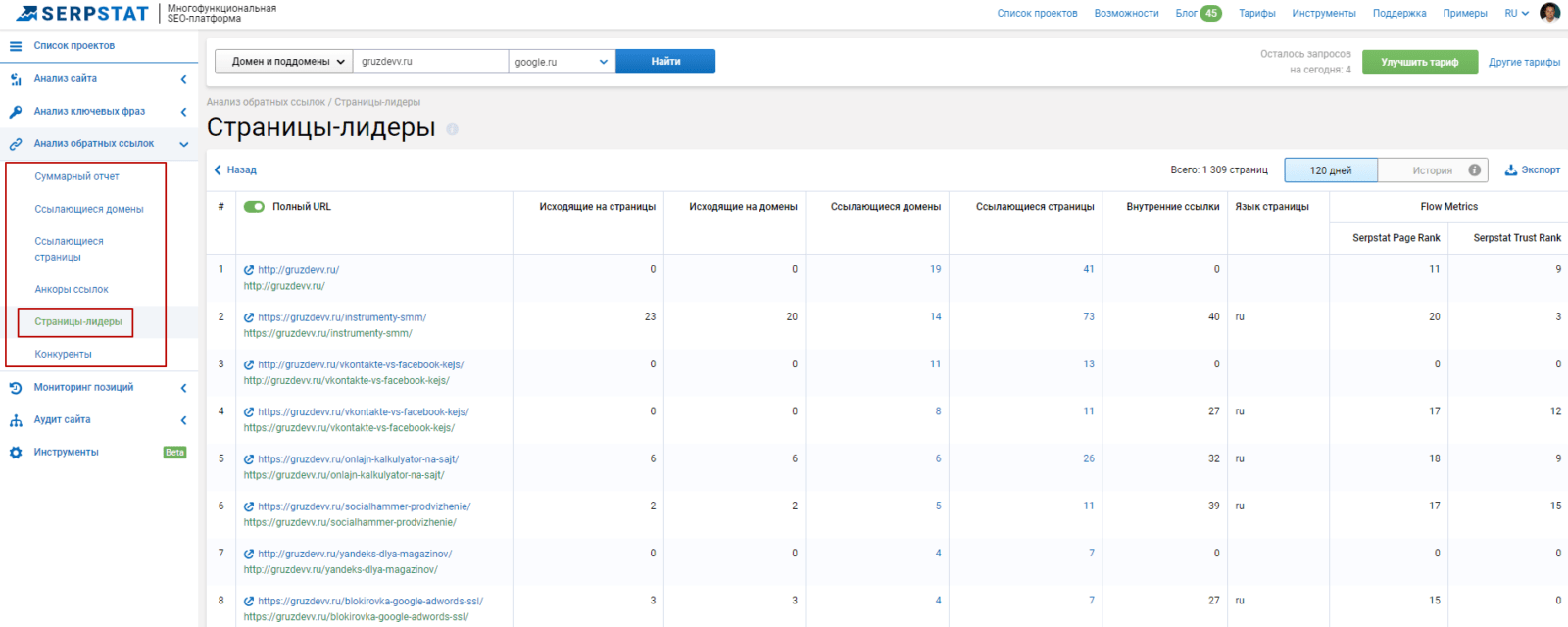Click referring pages value 26 for onlajn-kalkulyator row
Image resolution: width=1568 pixels, height=627 pixels.
[x=1089, y=458]
